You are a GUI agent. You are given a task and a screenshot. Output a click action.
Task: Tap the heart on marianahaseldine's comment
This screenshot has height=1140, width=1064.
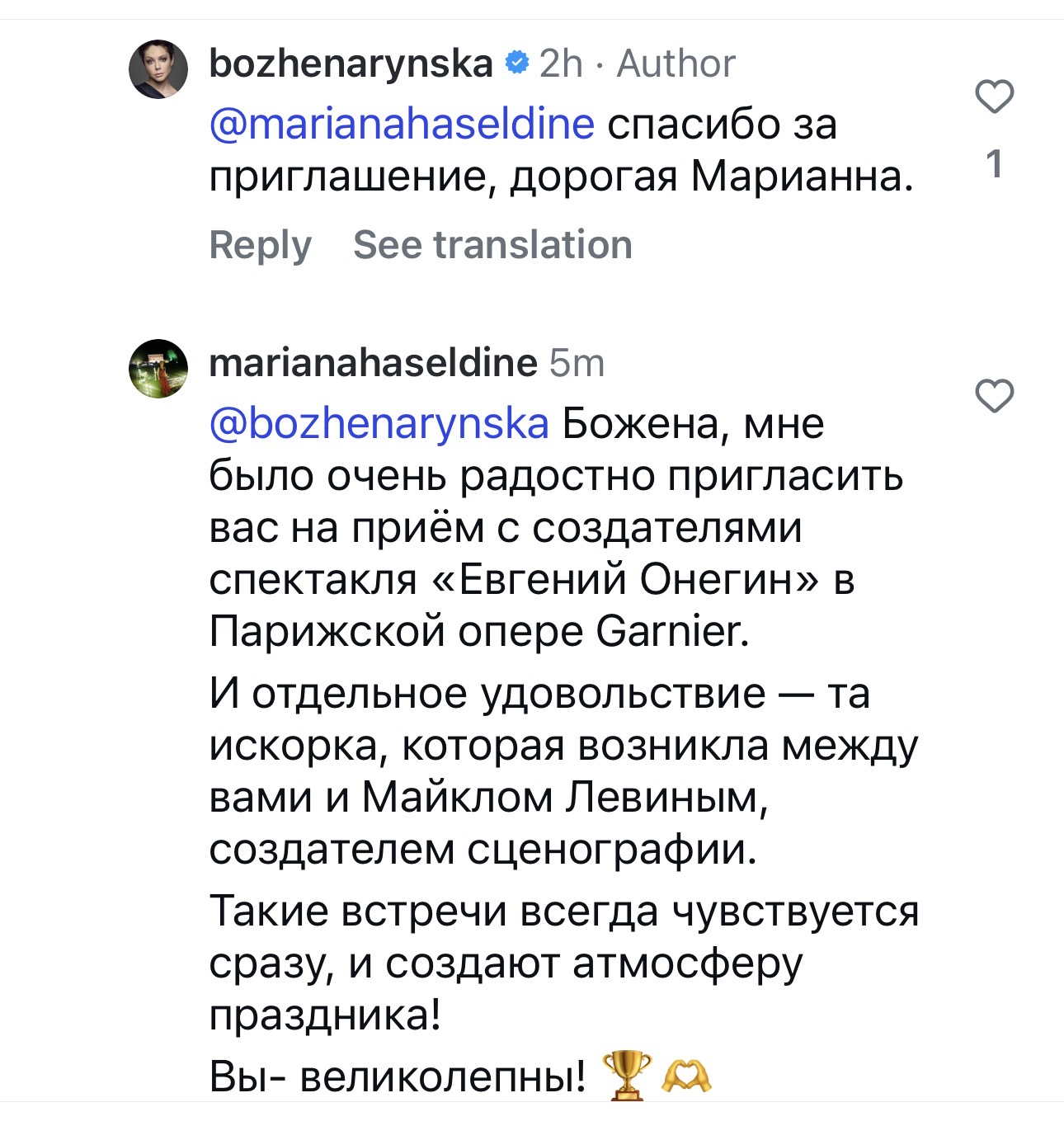tap(994, 397)
